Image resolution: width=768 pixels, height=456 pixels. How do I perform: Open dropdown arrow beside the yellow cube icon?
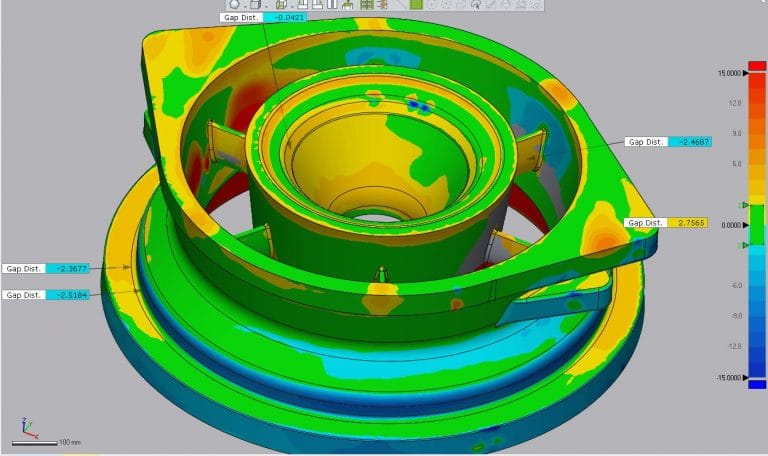coord(292,6)
